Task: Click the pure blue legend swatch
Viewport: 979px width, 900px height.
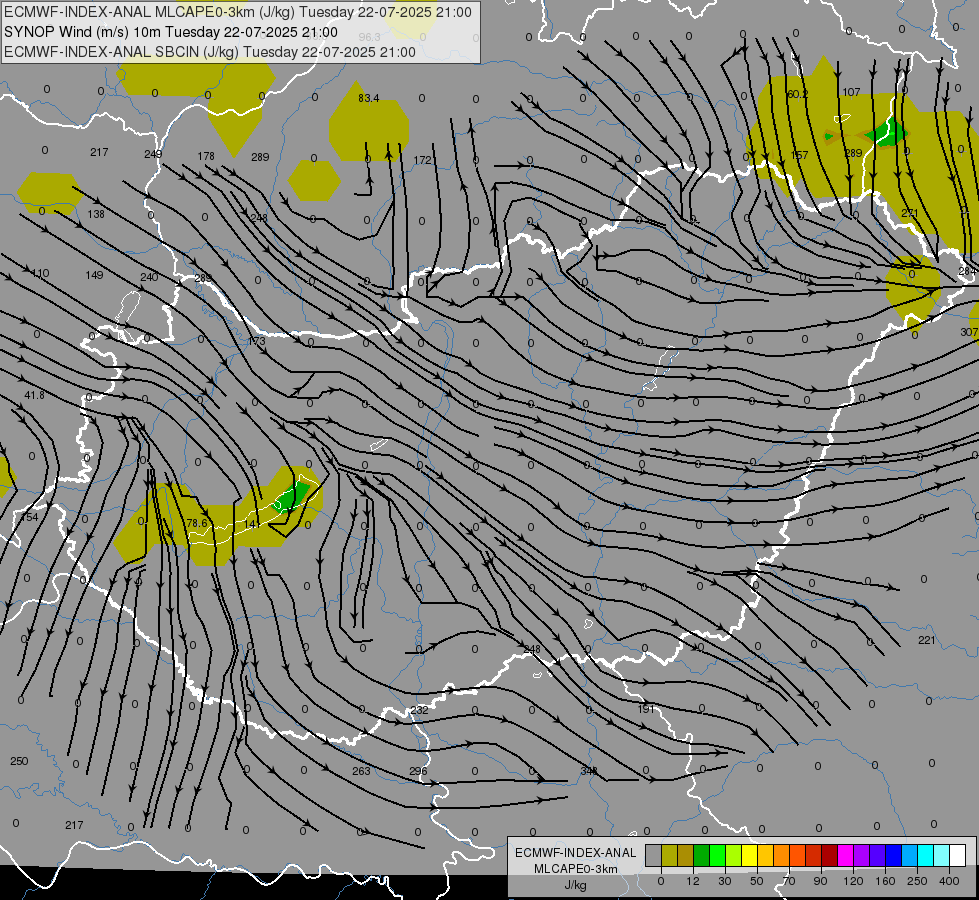Action: 893,855
